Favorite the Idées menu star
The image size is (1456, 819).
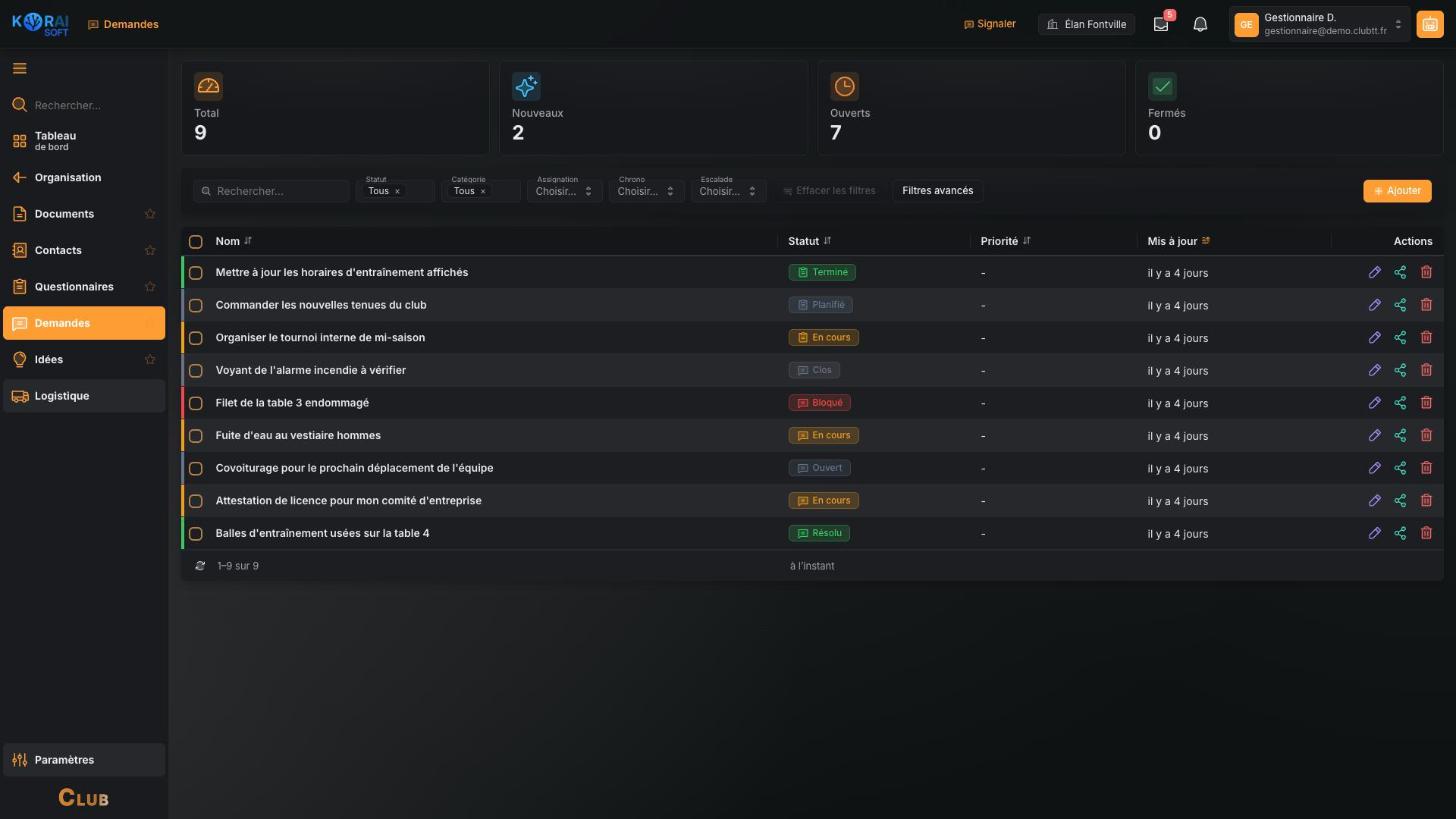pos(150,360)
